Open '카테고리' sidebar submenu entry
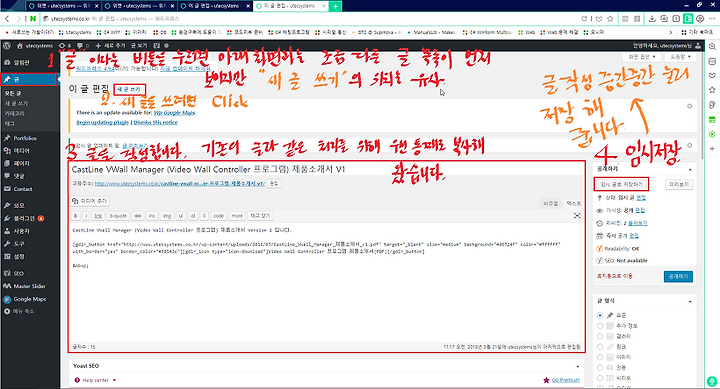The image size is (720, 389). [x=14, y=113]
